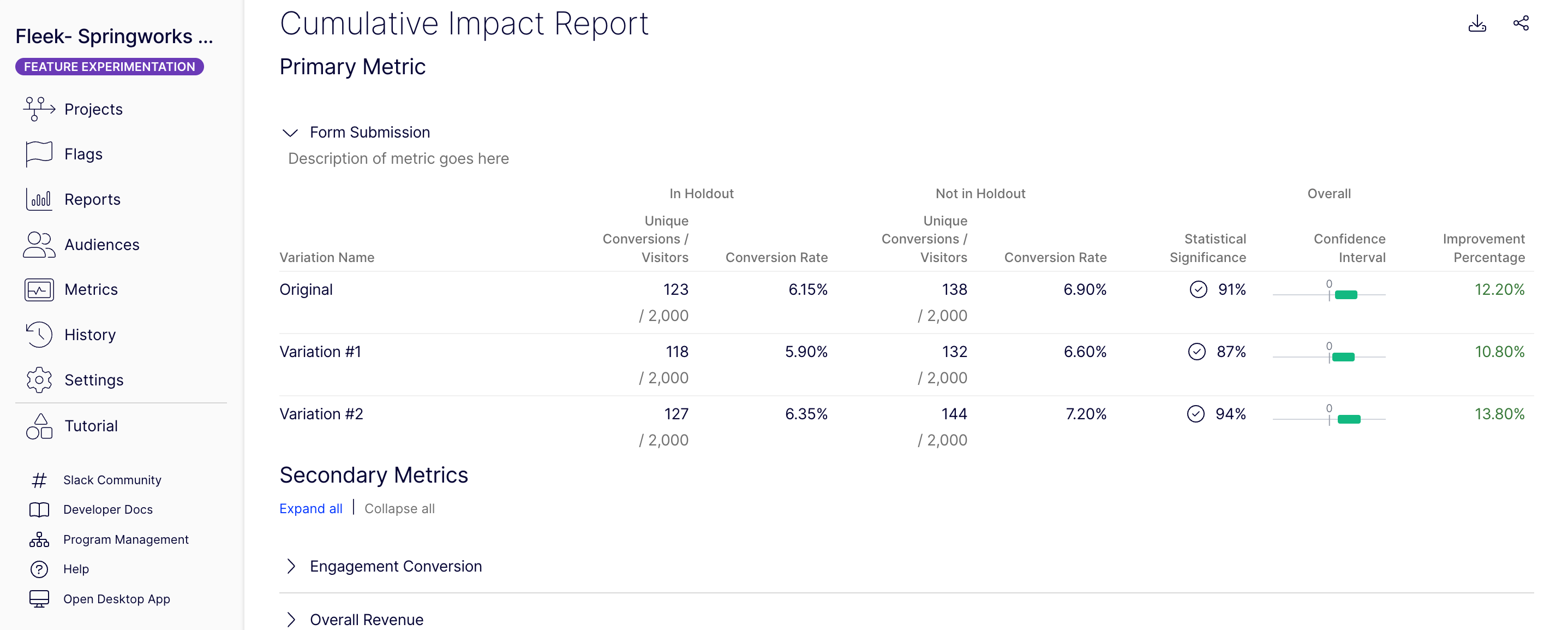Open Projects via its sidebar icon
The image size is (1568, 630).
(x=39, y=109)
